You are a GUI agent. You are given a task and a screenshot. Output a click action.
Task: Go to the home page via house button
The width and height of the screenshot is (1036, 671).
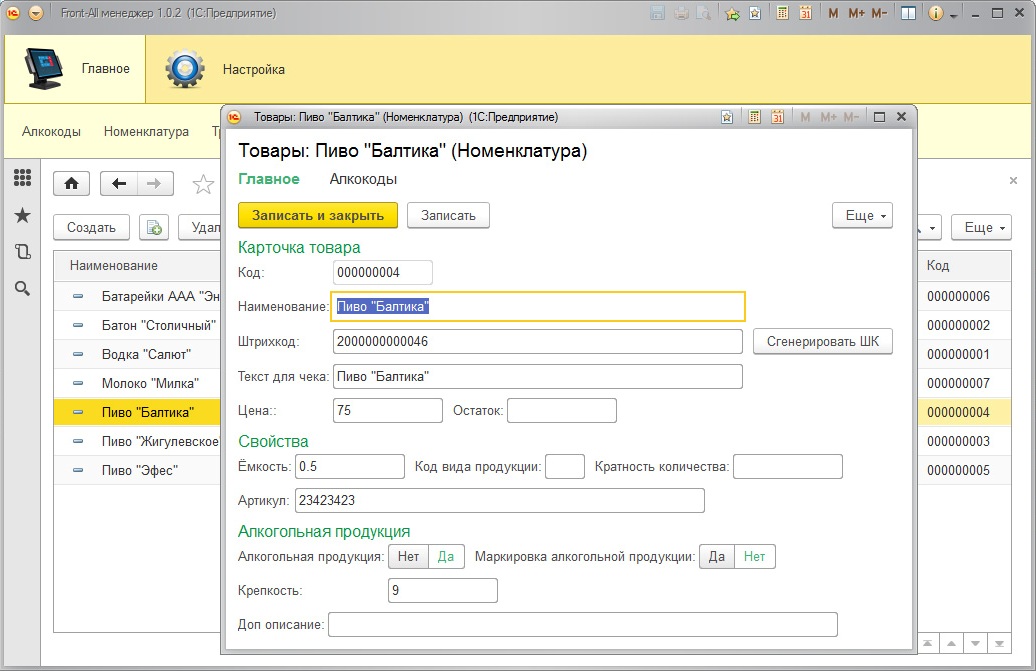point(71,184)
